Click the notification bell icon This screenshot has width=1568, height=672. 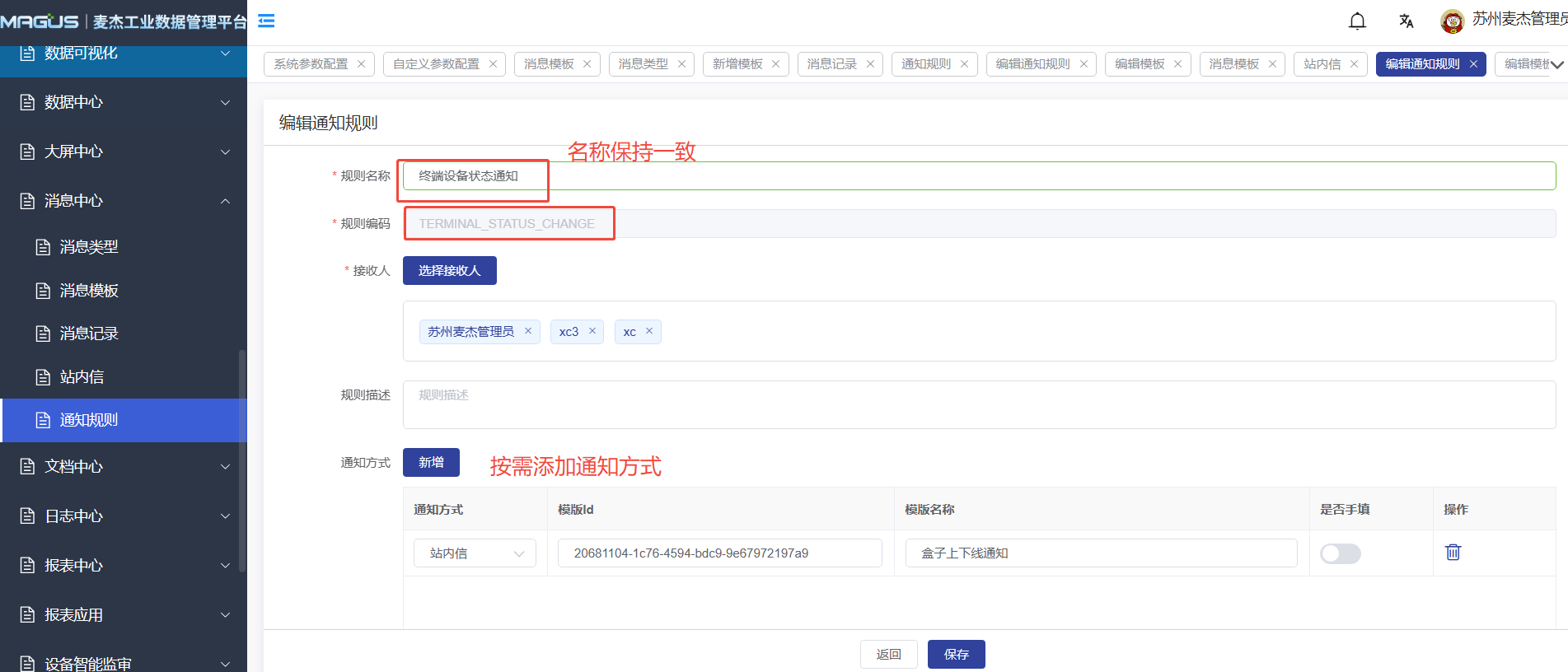[1357, 21]
